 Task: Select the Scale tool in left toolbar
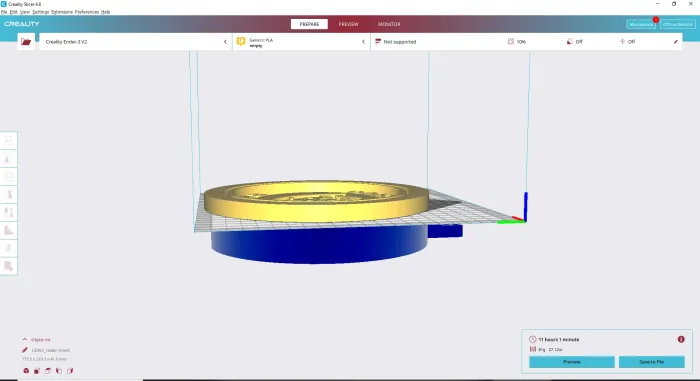coord(8,159)
